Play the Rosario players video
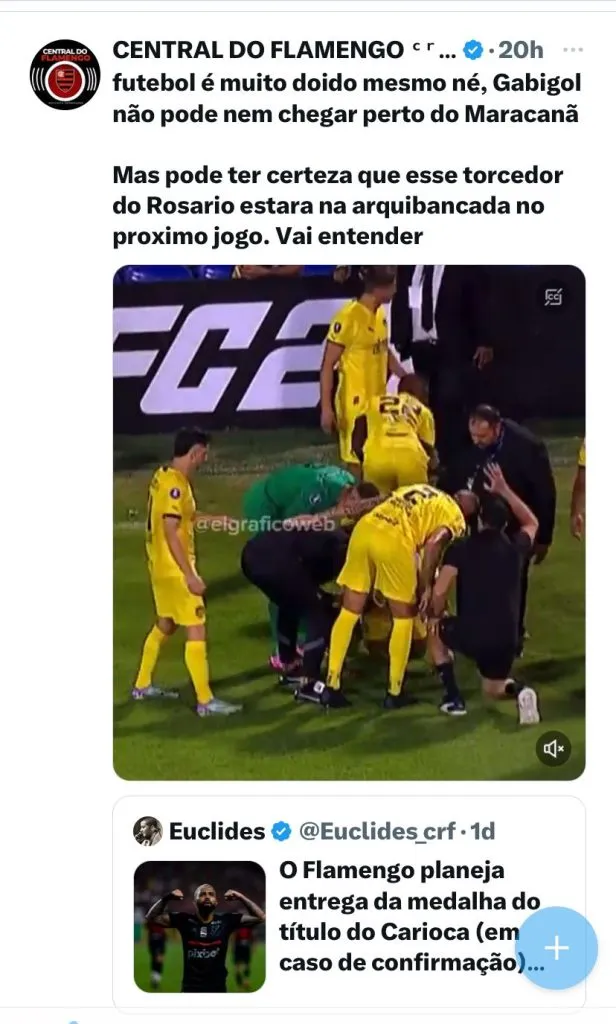Viewport: 616px width, 1024px height. pyautogui.click(x=349, y=522)
